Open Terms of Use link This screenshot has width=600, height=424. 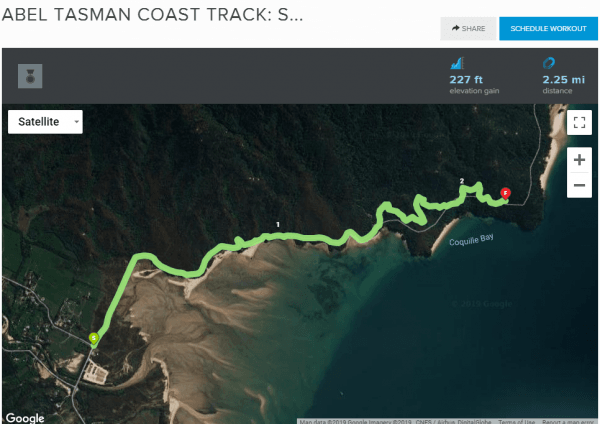coord(517,422)
